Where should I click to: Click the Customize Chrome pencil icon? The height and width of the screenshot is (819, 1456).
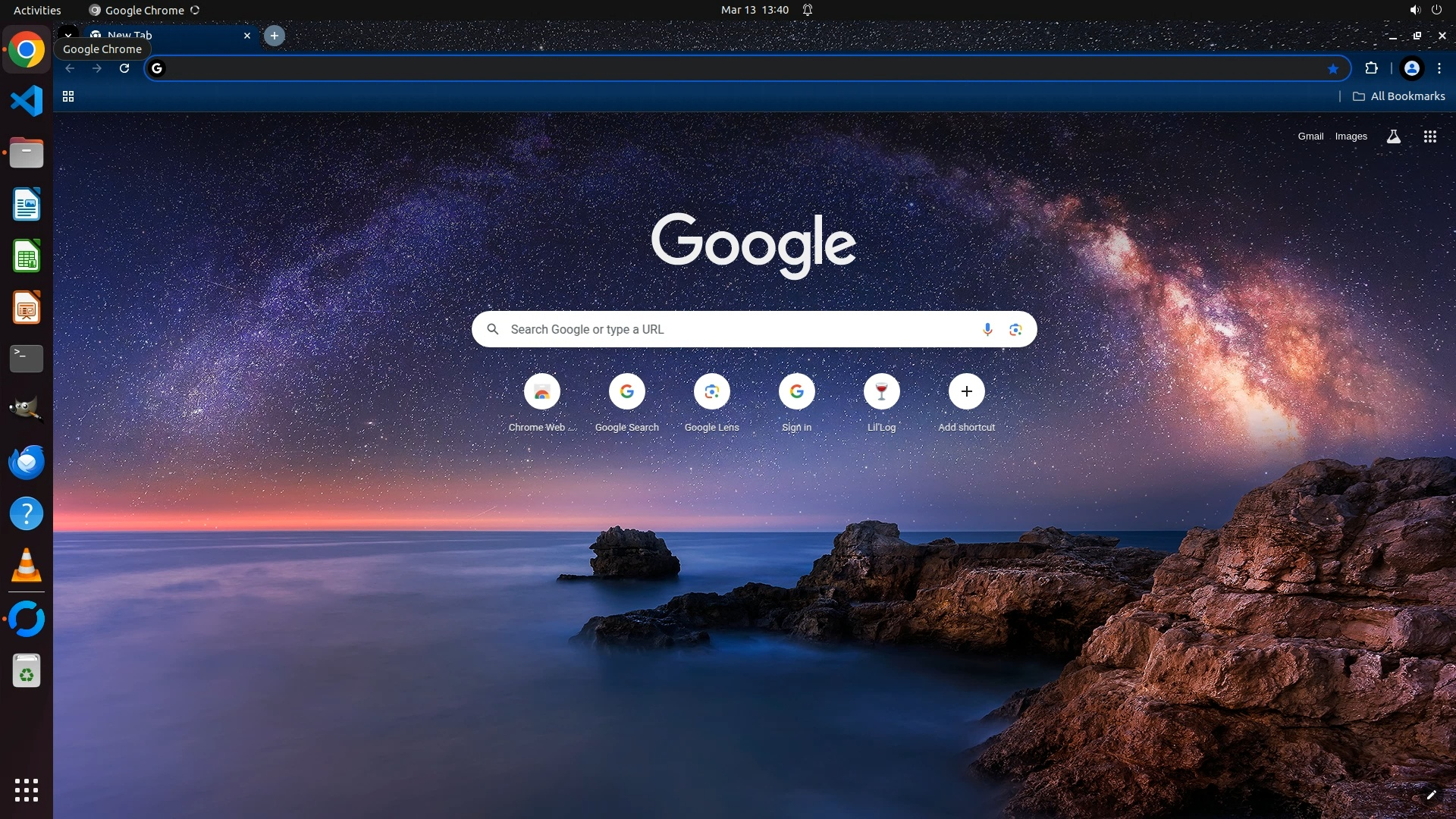(x=1431, y=795)
